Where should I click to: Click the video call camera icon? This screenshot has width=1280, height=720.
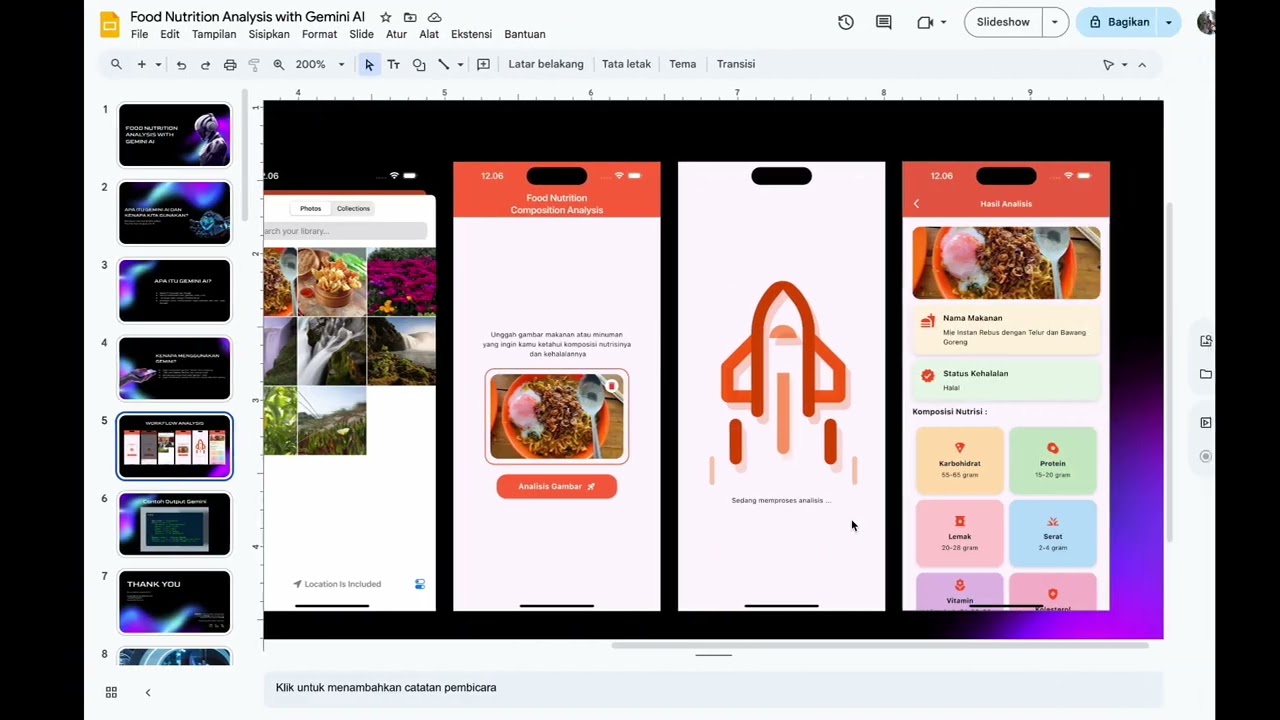[925, 22]
